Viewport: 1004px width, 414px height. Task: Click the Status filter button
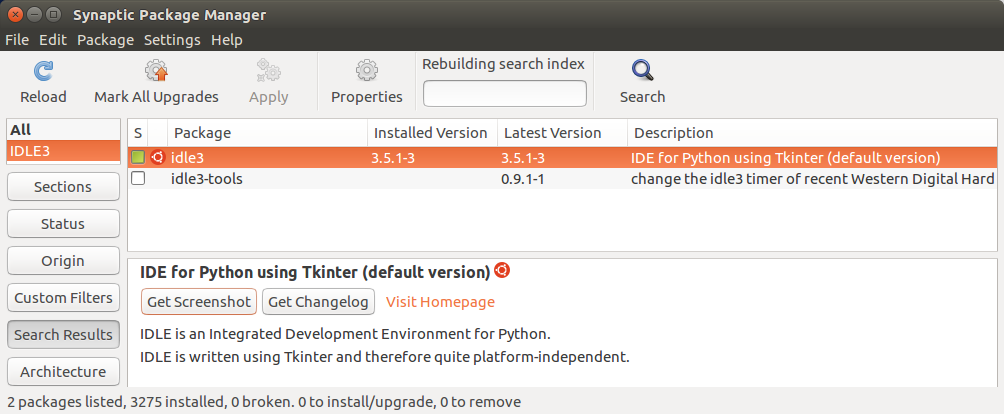click(63, 224)
